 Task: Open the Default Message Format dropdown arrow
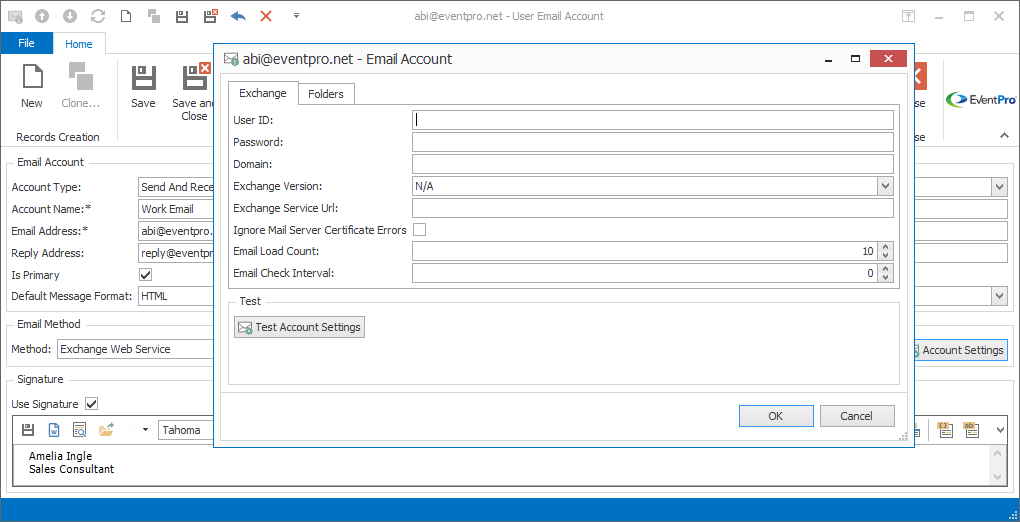[x=999, y=296]
